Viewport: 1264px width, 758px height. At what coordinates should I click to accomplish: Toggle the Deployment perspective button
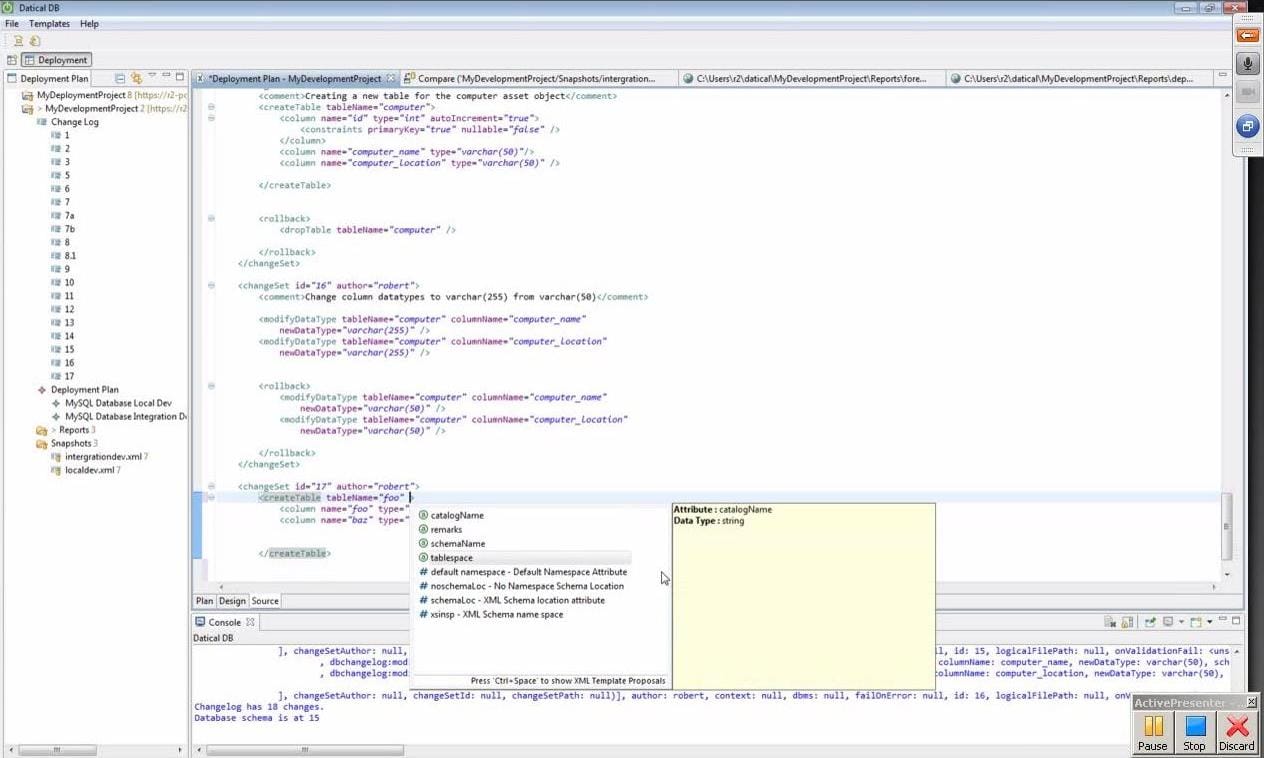(57, 60)
